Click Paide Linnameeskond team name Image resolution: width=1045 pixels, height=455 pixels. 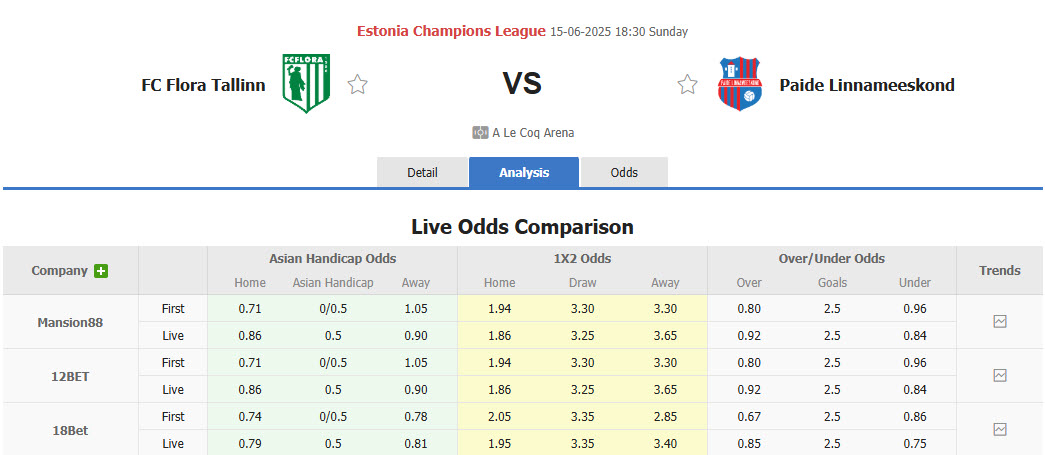866,85
